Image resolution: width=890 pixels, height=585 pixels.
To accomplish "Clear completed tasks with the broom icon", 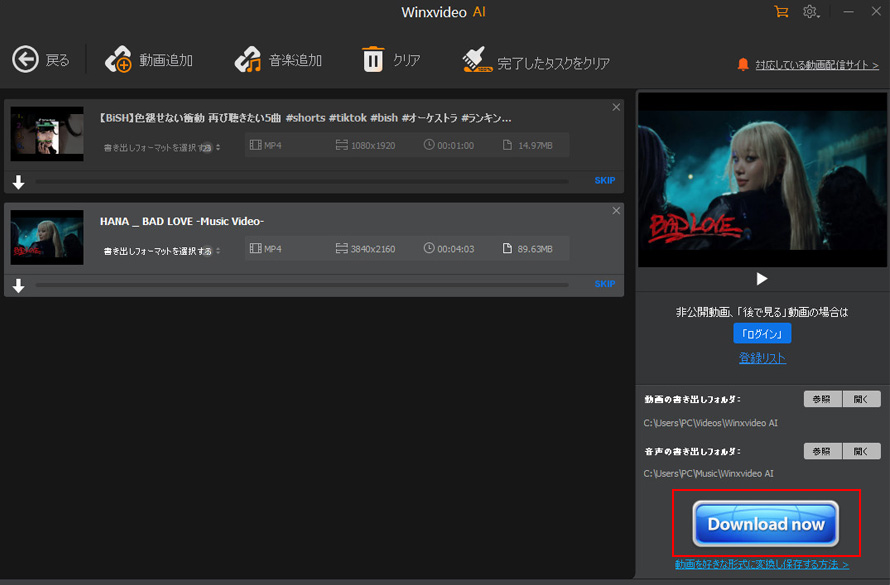I will click(477, 60).
